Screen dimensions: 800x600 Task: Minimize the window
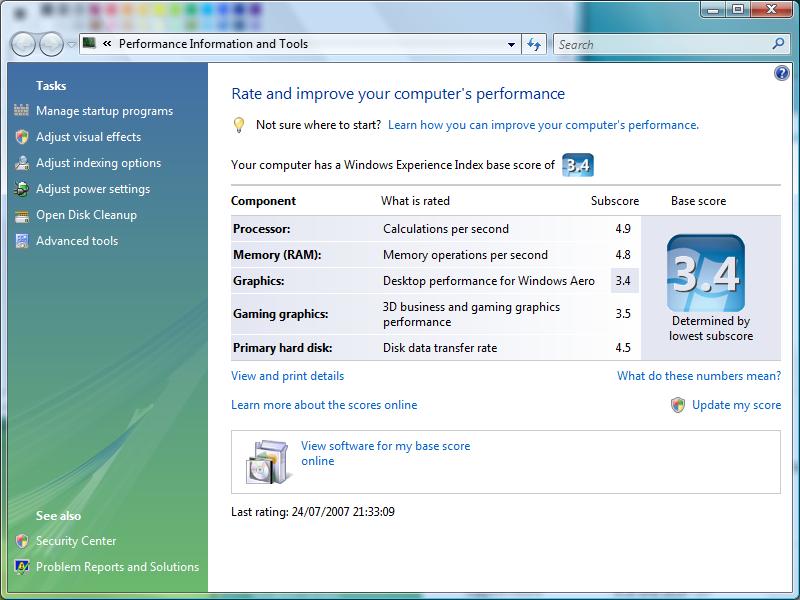714,9
